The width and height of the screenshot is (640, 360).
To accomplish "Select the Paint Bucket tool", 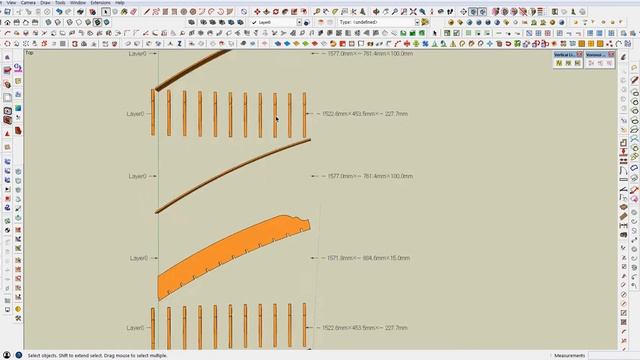I will [x=124, y=12].
